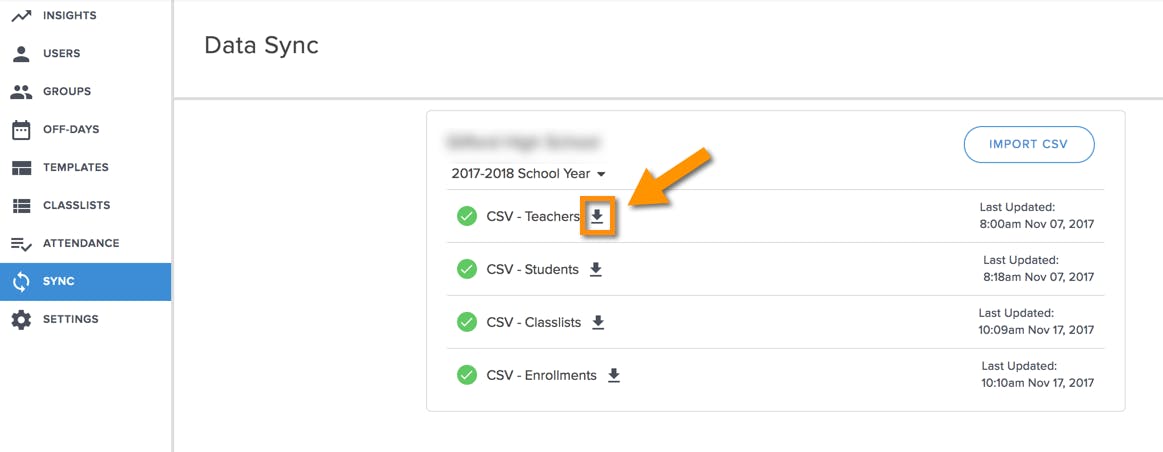Open the Templates section
Image resolution: width=1163 pixels, height=452 pixels.
[85, 168]
